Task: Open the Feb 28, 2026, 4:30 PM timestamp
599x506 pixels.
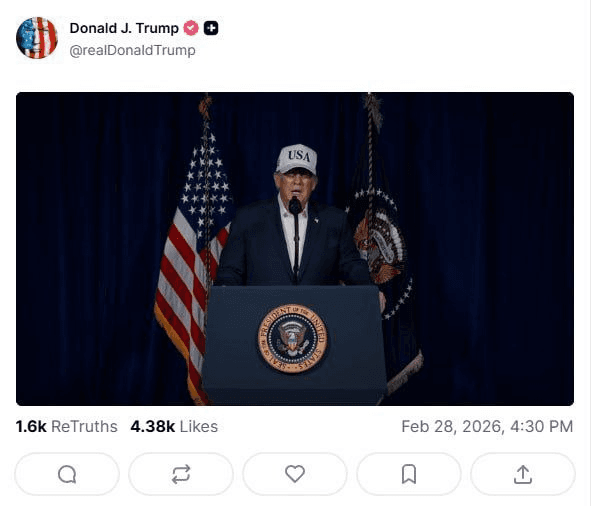Action: tap(487, 427)
